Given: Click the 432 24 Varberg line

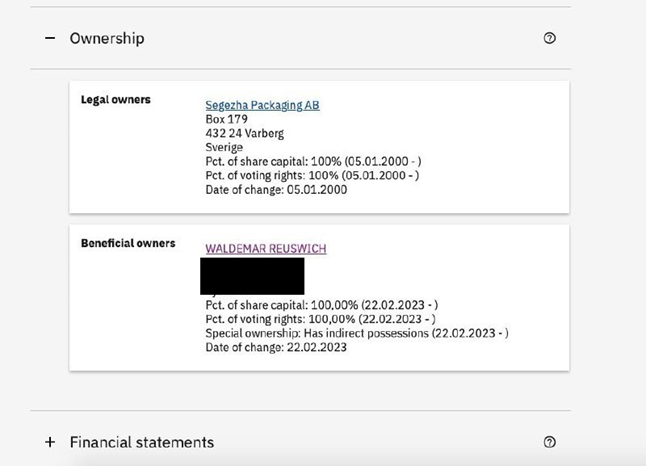Looking at the screenshot, I should tap(244, 133).
